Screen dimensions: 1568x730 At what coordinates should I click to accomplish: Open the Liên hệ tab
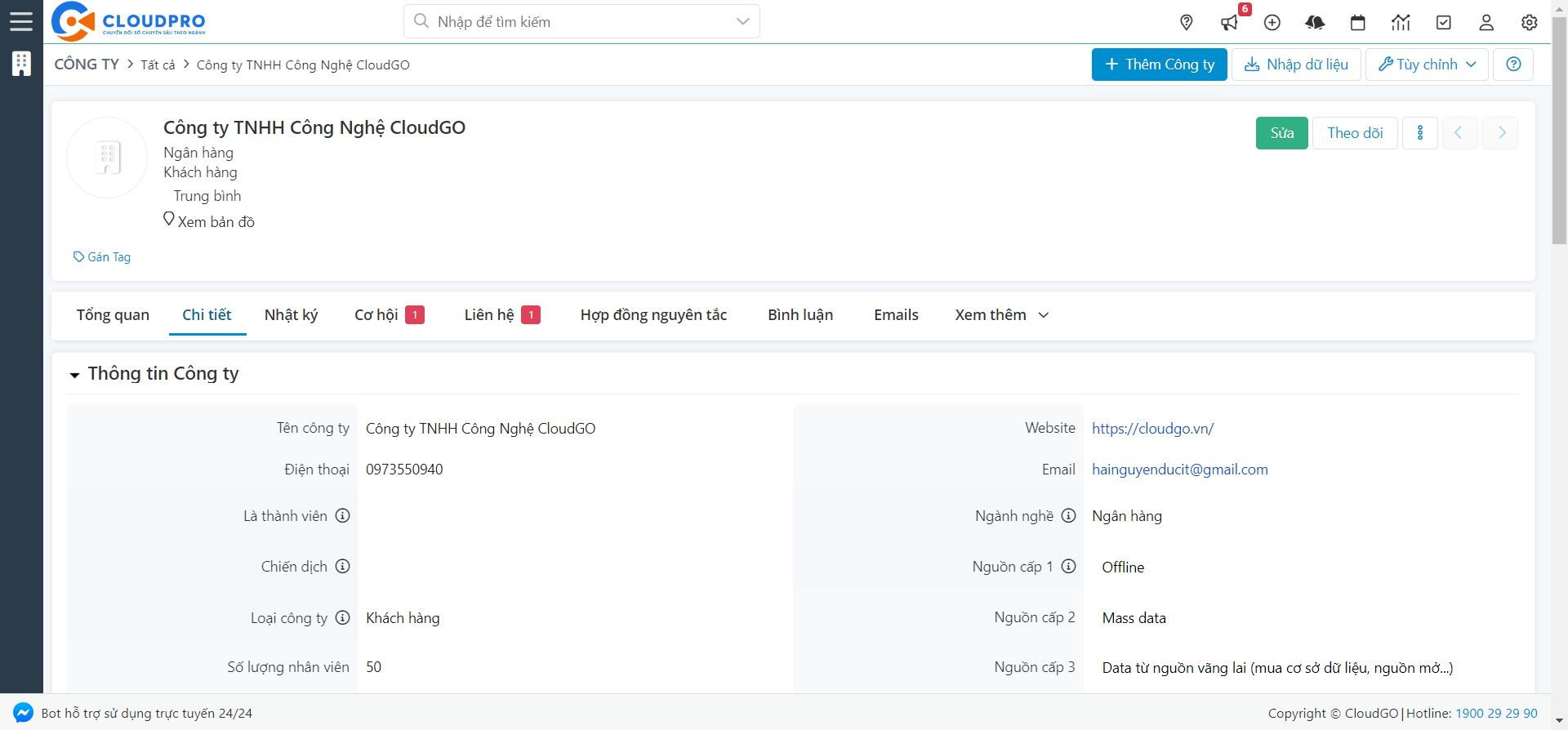(x=502, y=315)
